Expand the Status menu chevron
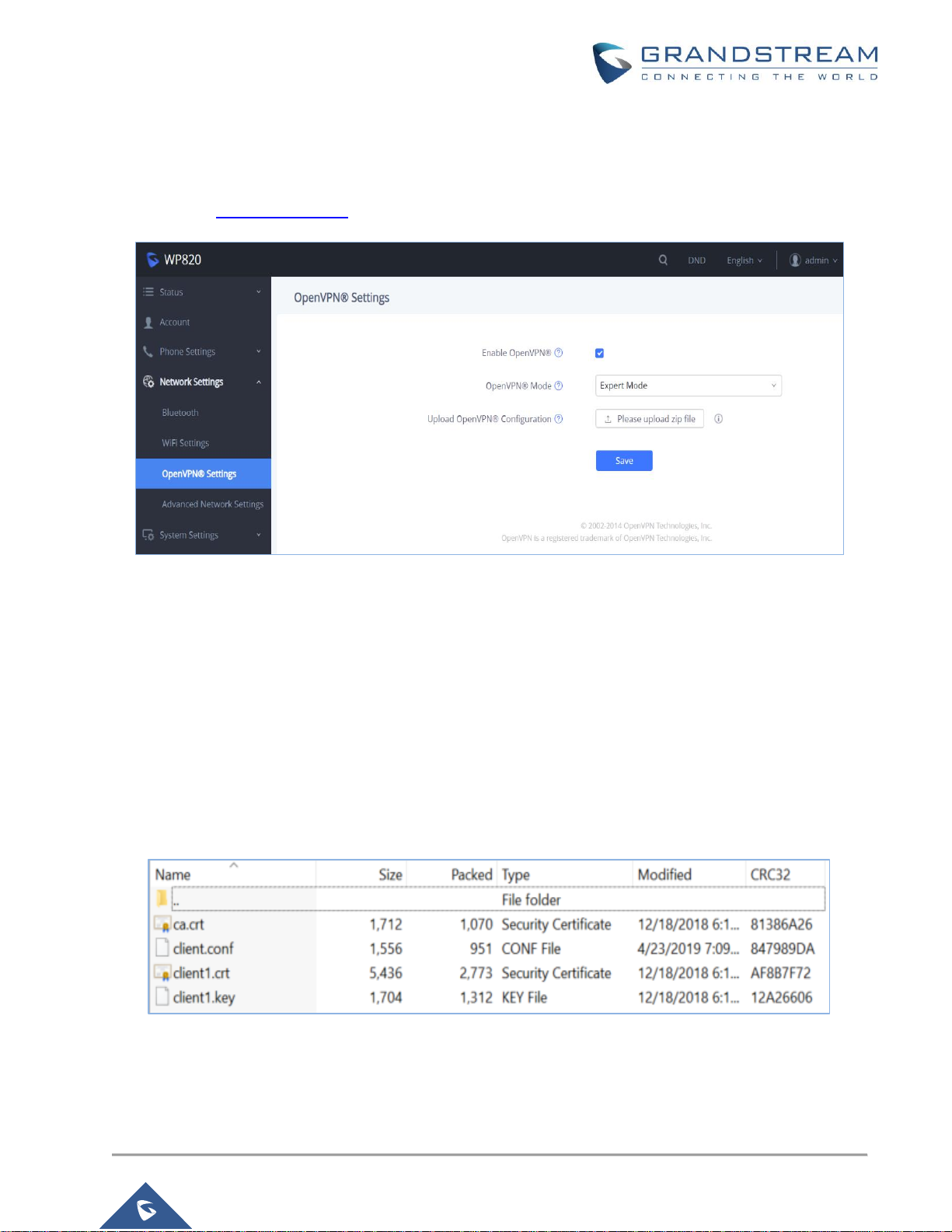This screenshot has height=1232, width=952. 259,292
